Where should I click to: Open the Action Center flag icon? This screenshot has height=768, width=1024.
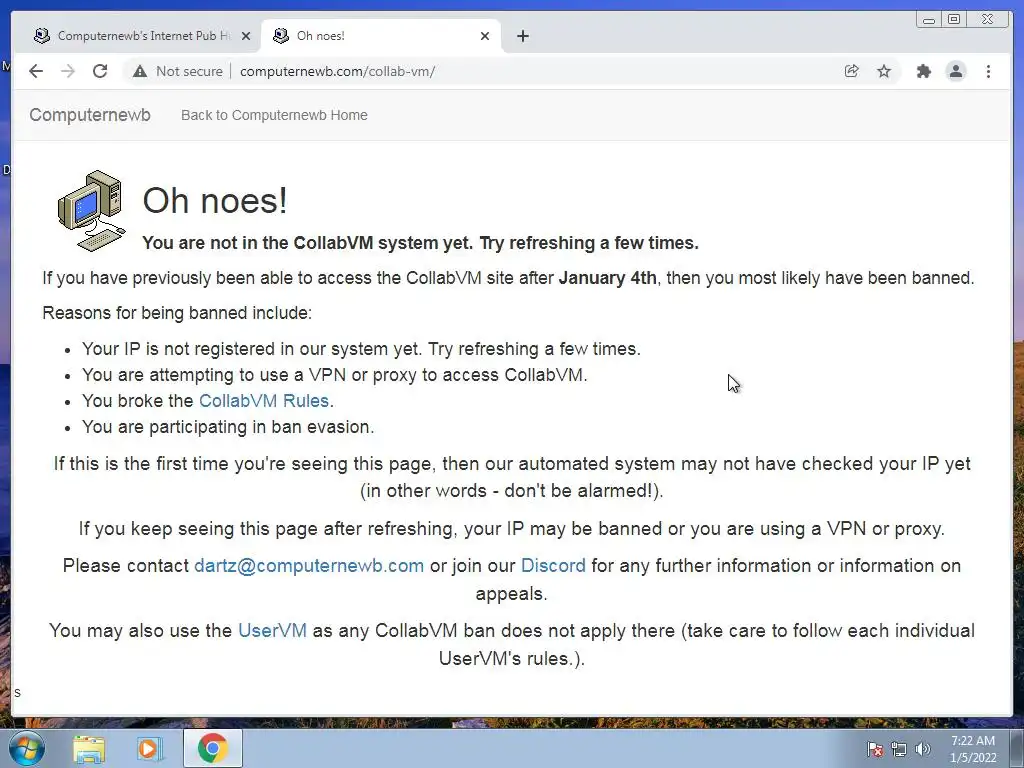(874, 749)
